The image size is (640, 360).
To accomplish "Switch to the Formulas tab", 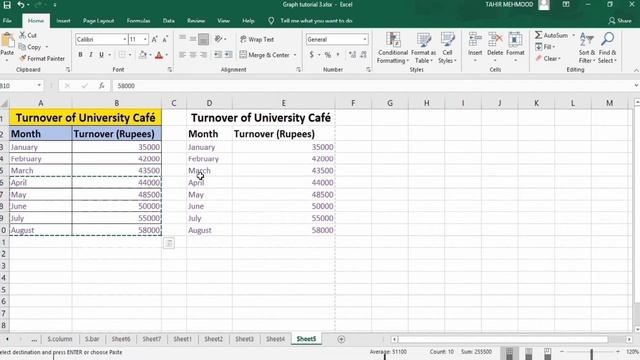I will (138, 20).
